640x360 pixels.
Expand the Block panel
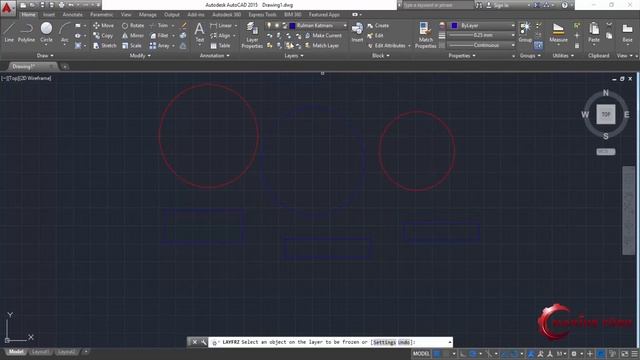[380, 56]
